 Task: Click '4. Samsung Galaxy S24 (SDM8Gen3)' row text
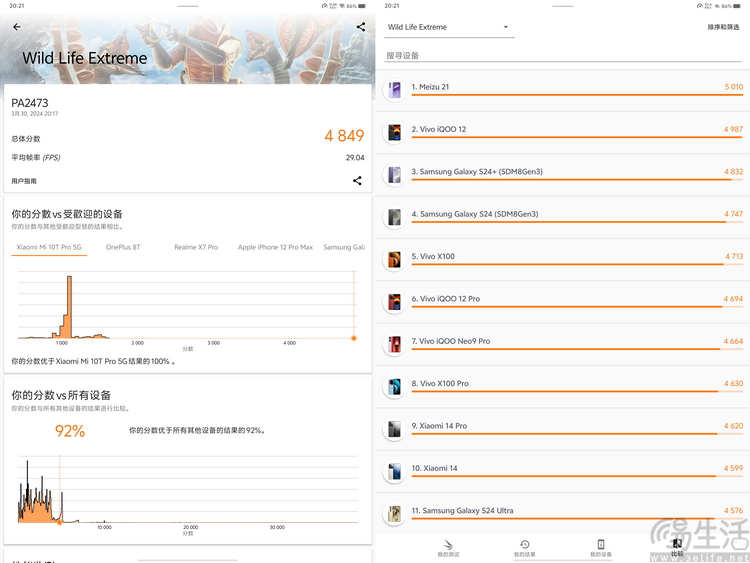coord(475,214)
